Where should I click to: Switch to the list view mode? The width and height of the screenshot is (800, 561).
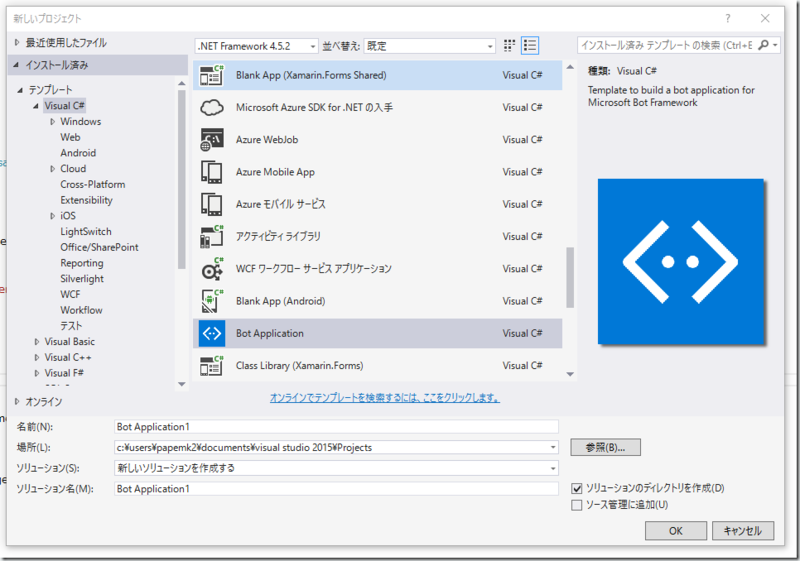[530, 46]
